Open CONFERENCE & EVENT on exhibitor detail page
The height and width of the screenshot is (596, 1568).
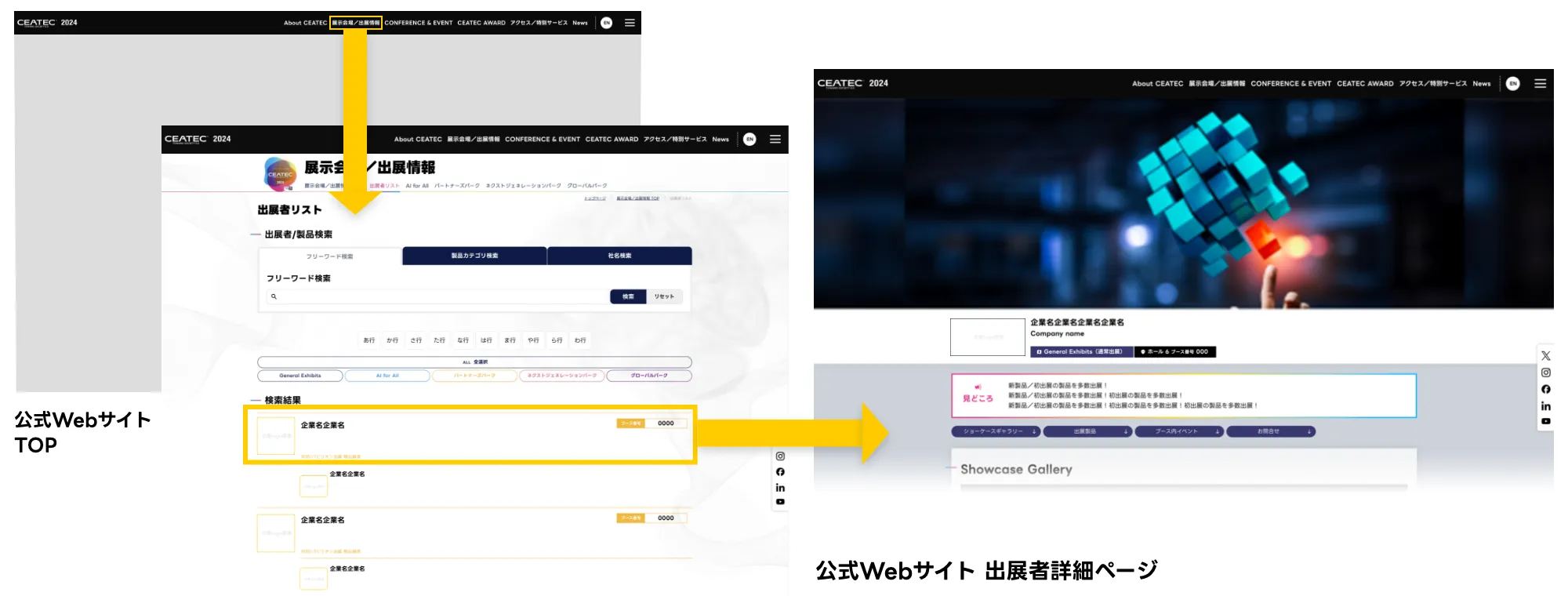click(1290, 83)
